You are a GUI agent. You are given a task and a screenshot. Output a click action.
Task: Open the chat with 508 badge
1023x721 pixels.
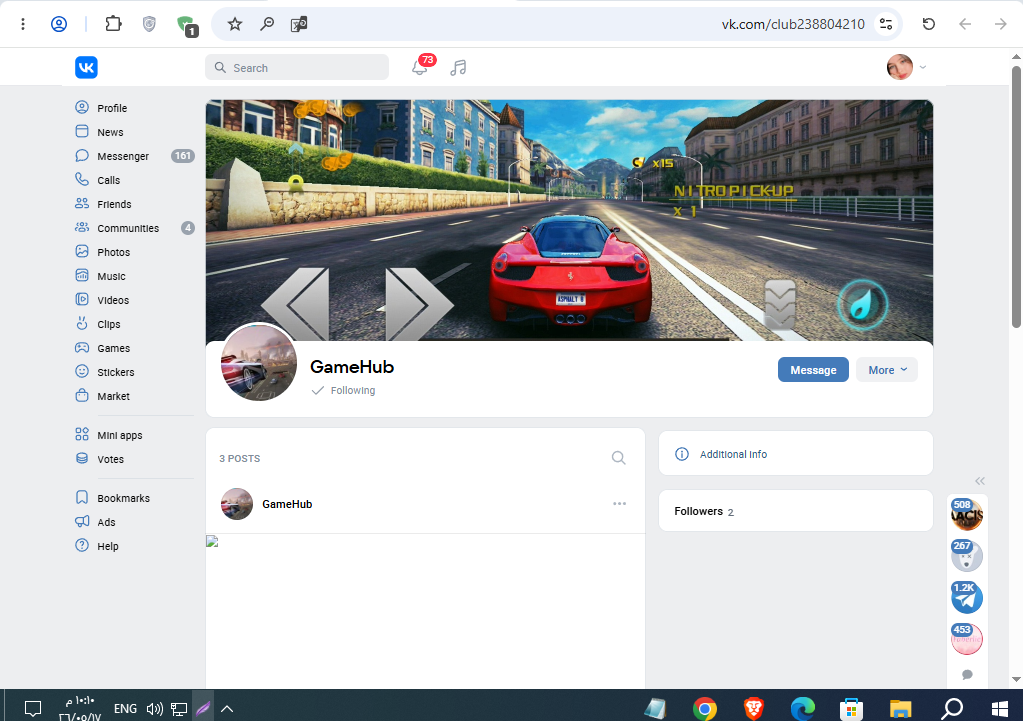967,514
